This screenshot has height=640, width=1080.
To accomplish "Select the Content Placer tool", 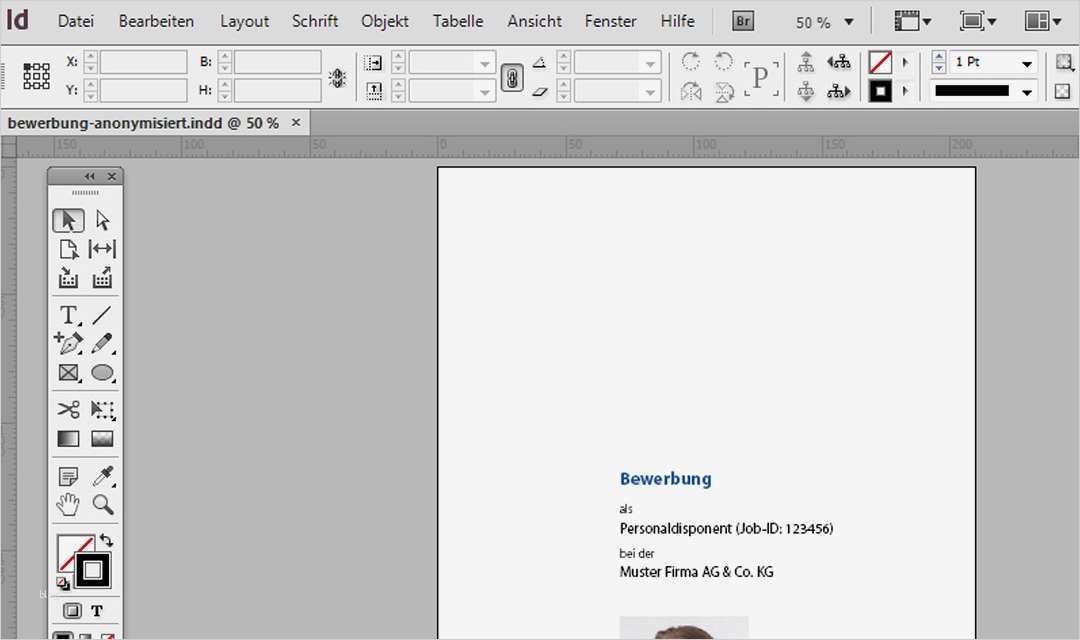I will [102, 278].
